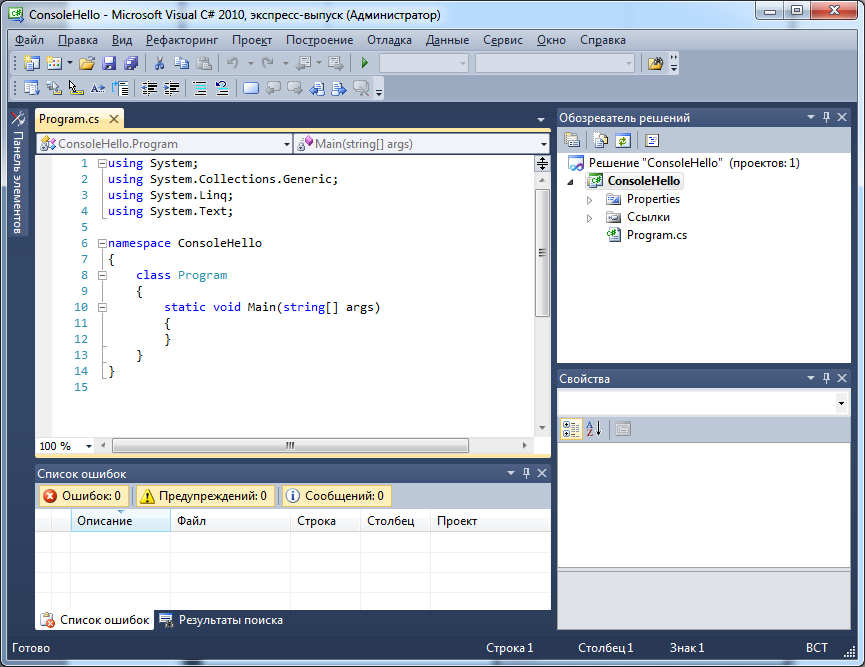This screenshot has width=865, height=667.
Task: Click the Undo arrow icon
Action: 233,63
